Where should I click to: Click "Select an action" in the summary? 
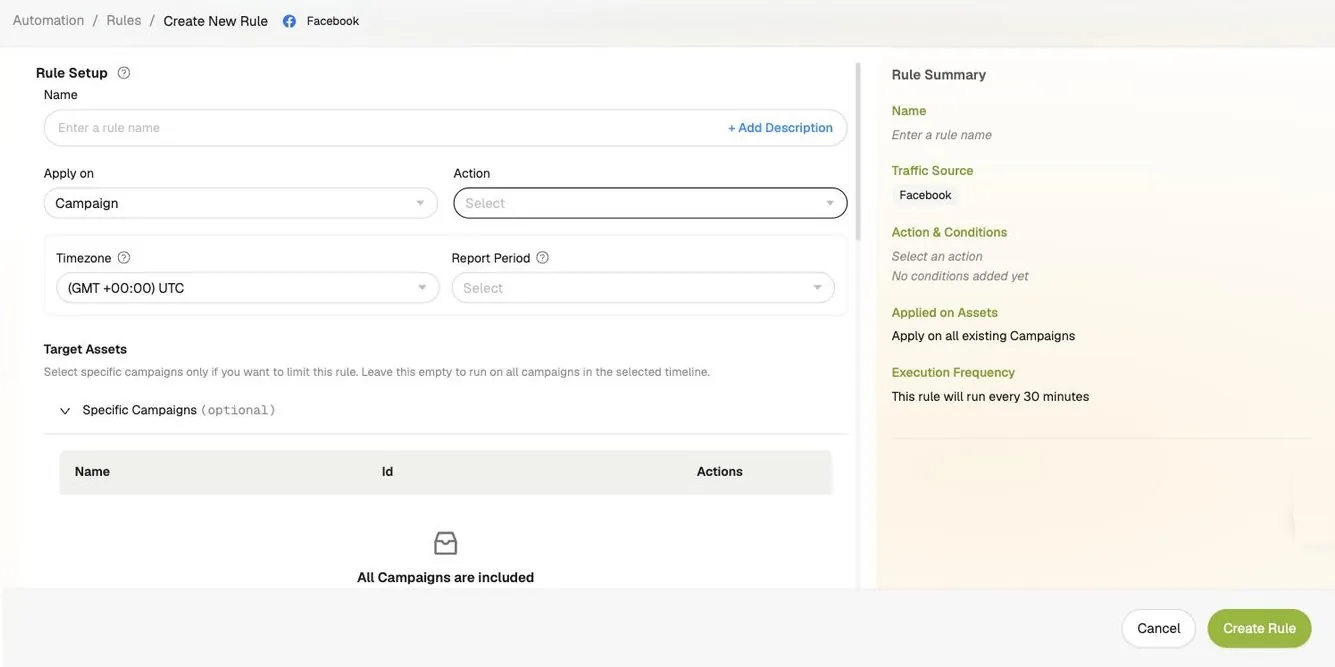(x=937, y=256)
